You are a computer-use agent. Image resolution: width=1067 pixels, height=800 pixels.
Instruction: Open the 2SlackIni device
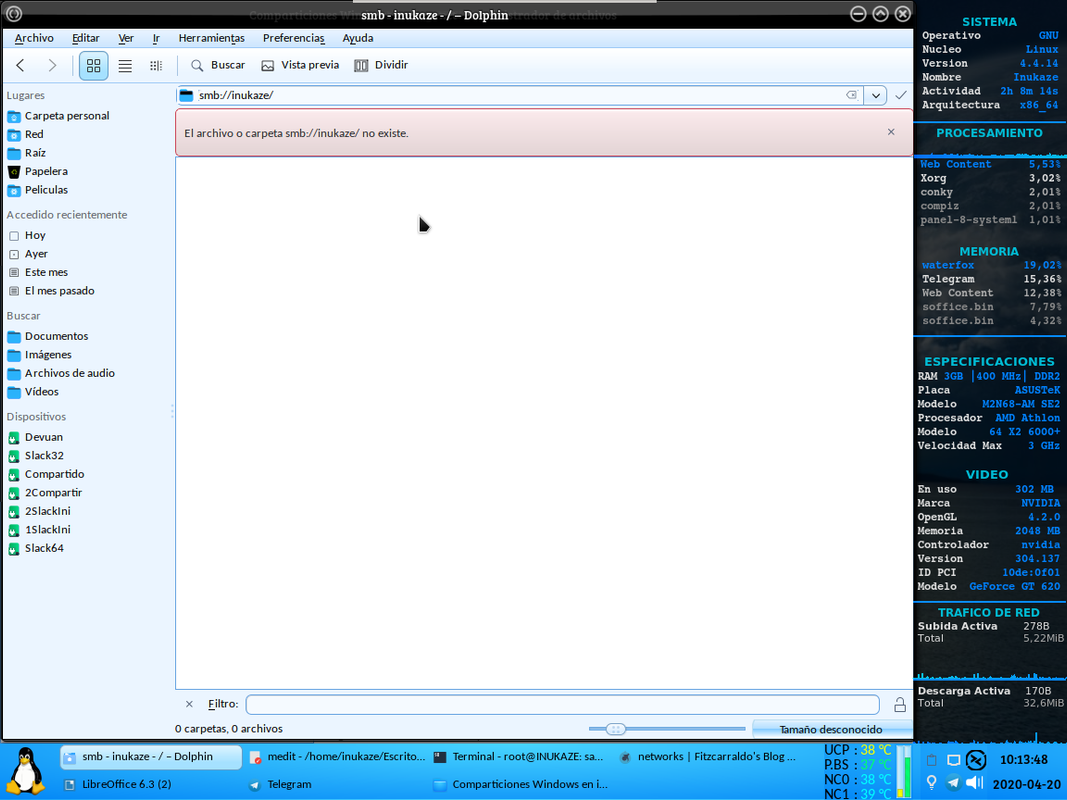[x=39, y=511]
